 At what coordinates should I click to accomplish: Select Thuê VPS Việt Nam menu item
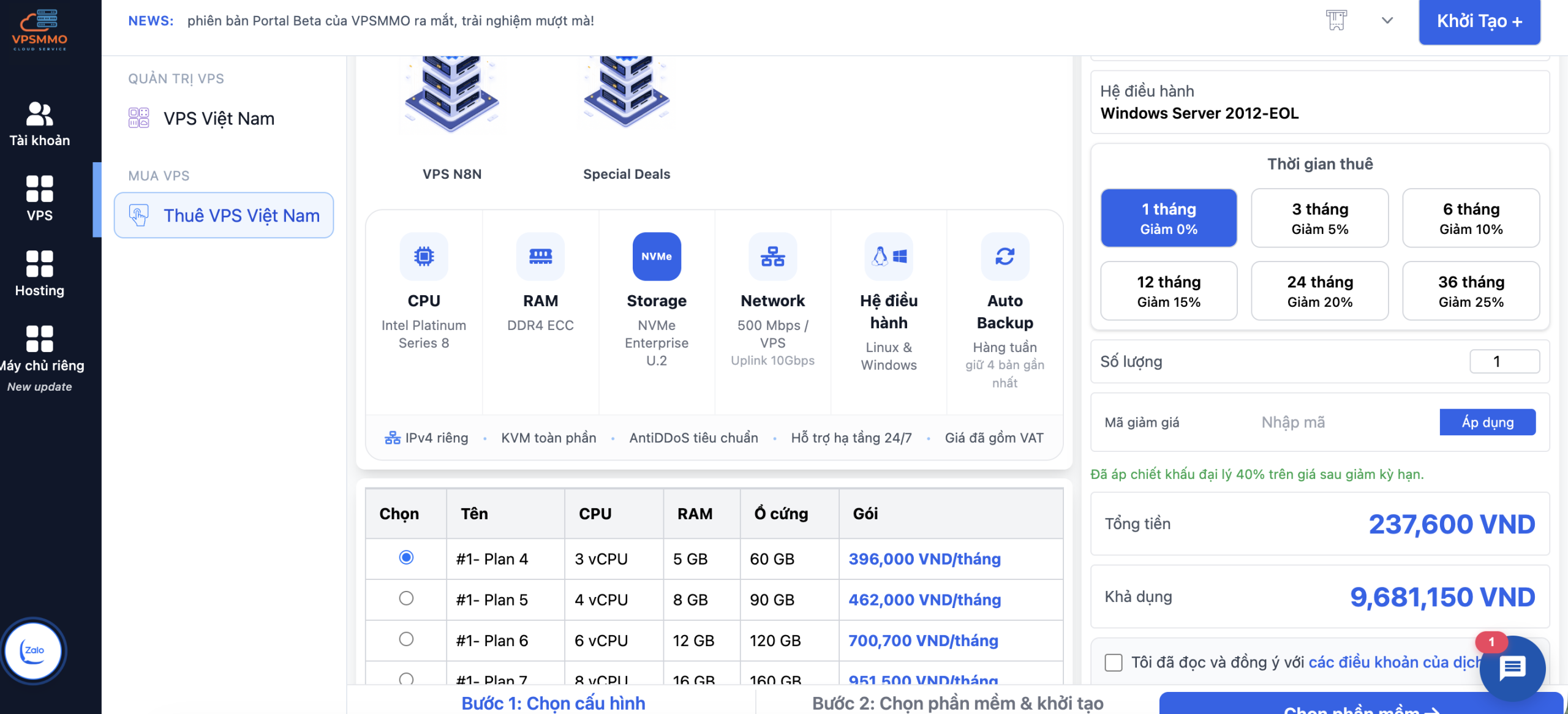pyautogui.click(x=224, y=216)
